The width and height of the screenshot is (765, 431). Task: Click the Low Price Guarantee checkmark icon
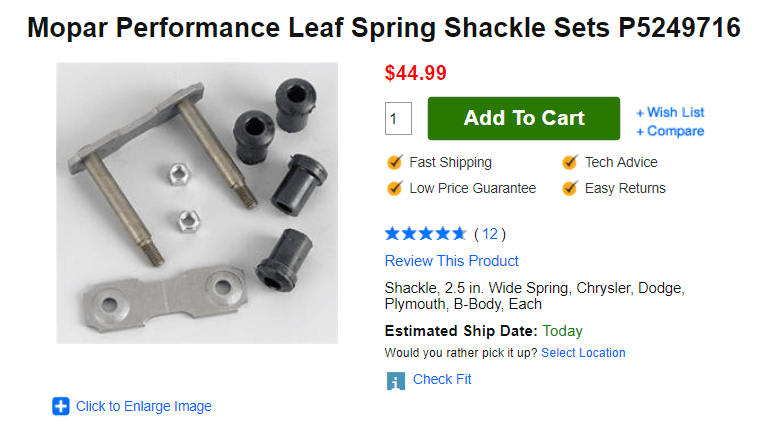pyautogui.click(x=394, y=188)
